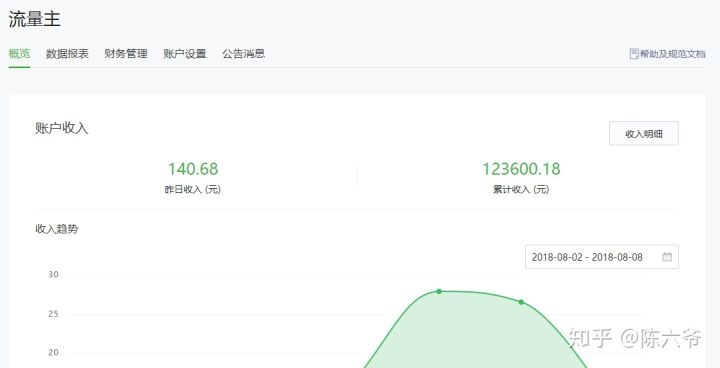Click the 昨日收入 (元) label

click(x=193, y=189)
